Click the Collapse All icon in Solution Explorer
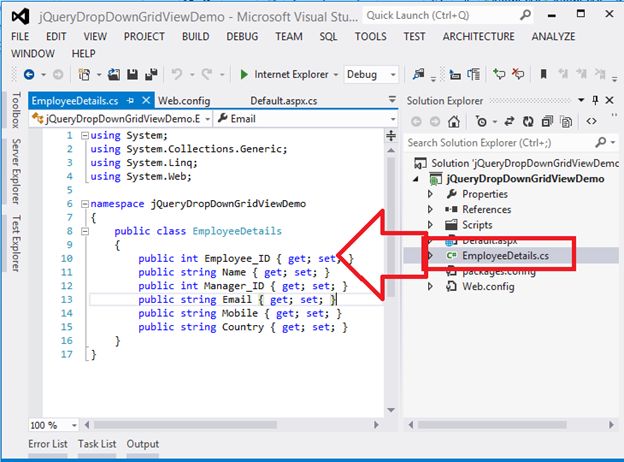 tap(547, 121)
